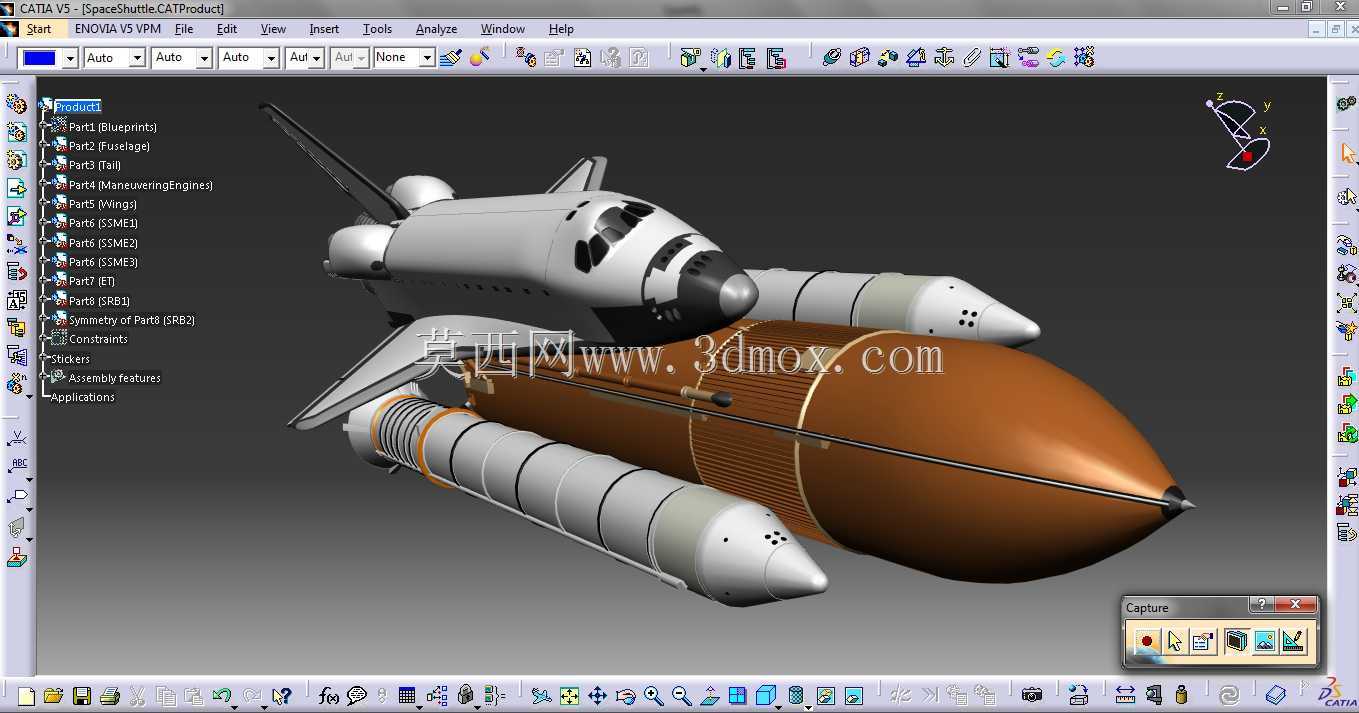Select Product1 root in the tree
Image resolution: width=1359 pixels, height=713 pixels.
78,107
